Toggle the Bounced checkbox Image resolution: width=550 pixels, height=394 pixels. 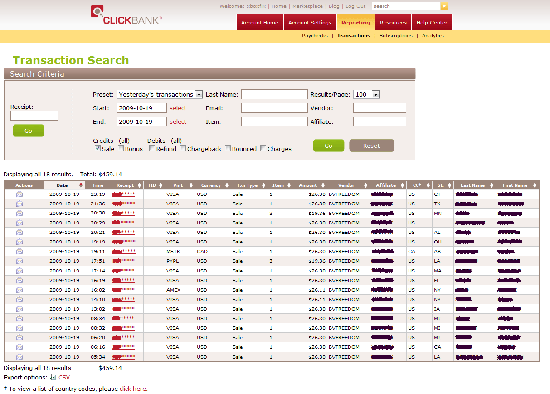pyautogui.click(x=228, y=148)
